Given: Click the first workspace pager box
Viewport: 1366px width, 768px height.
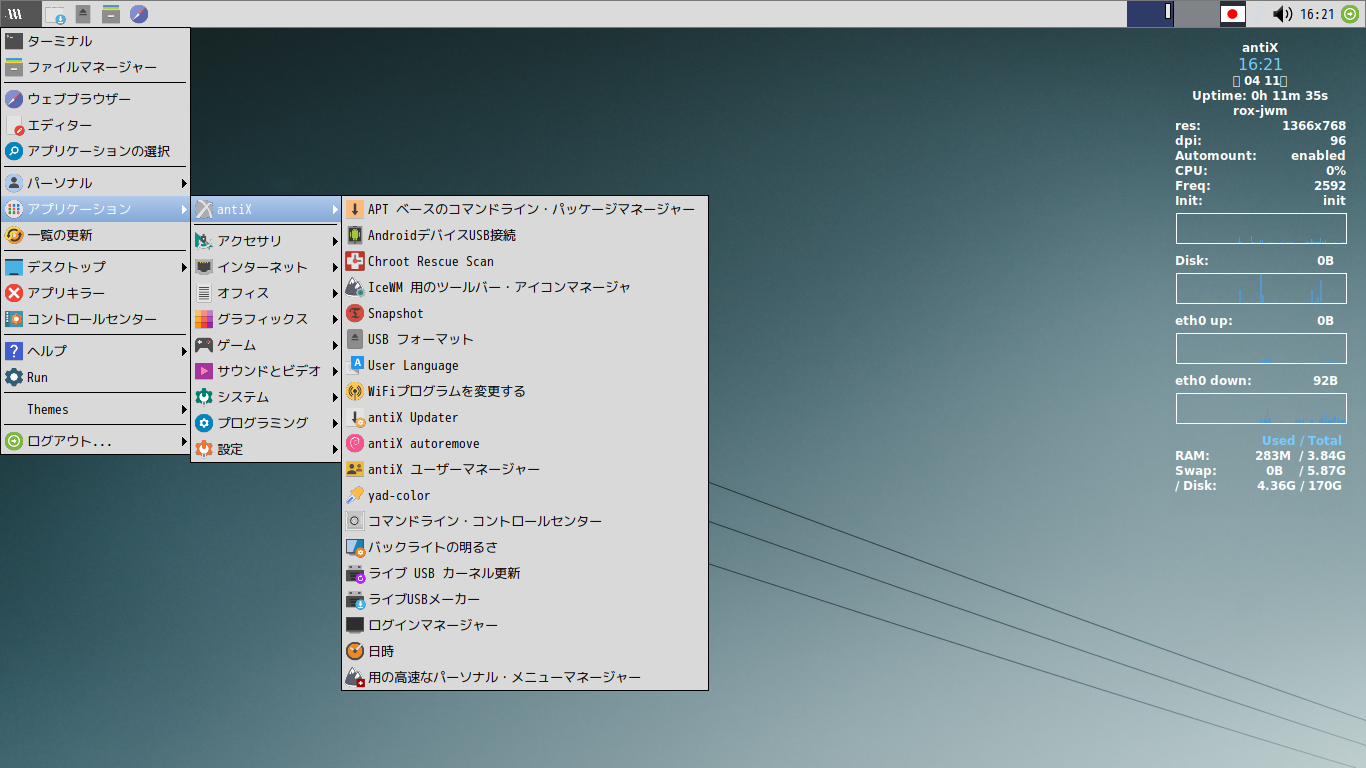Looking at the screenshot, I should 1150,14.
